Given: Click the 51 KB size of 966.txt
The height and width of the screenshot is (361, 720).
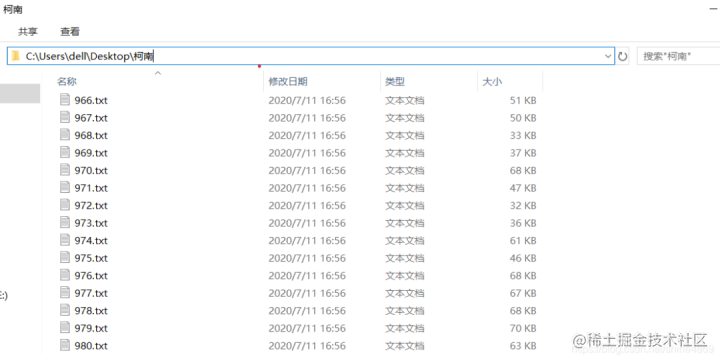Looking at the screenshot, I should 523,100.
